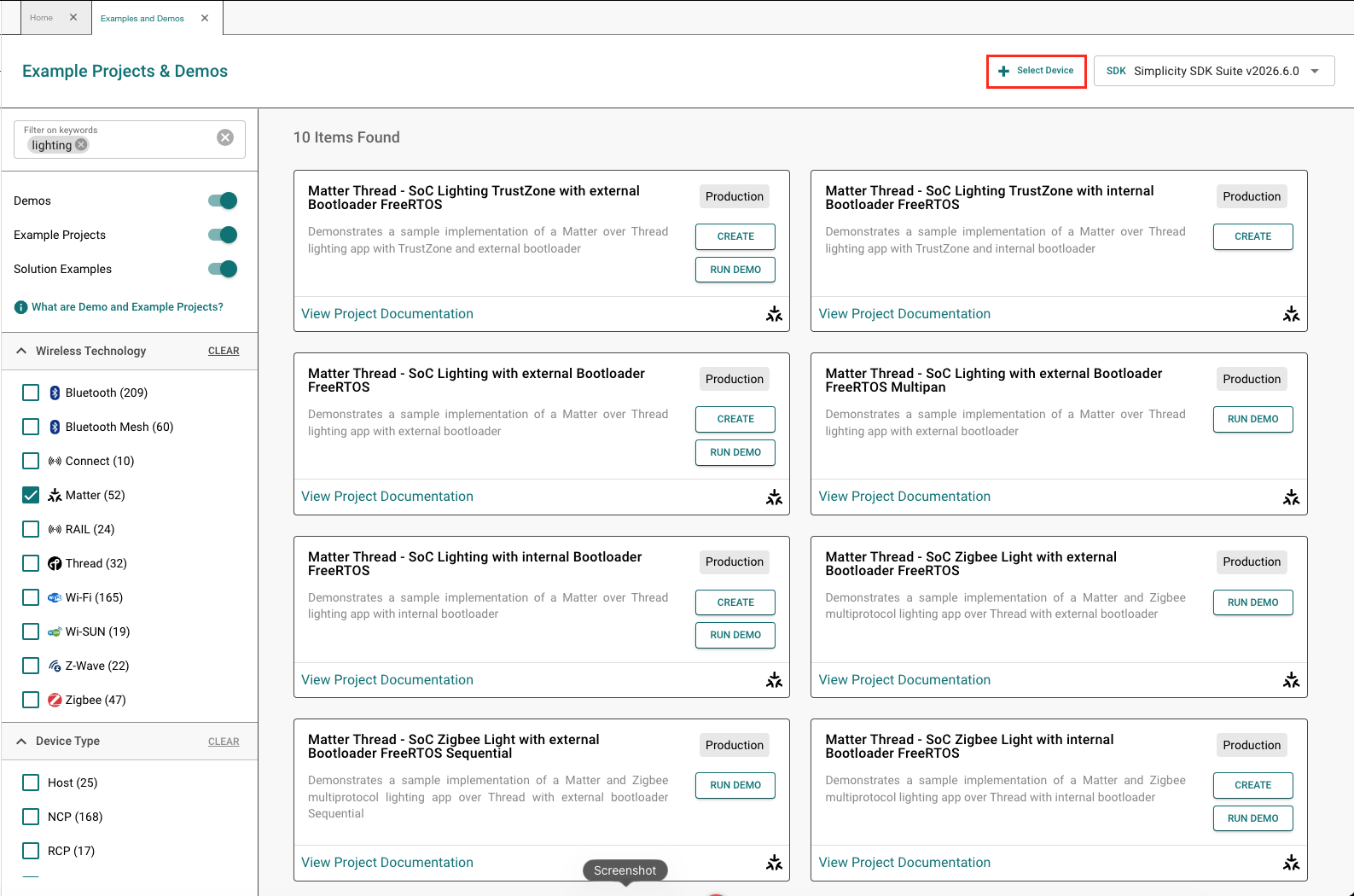
Task: View documentation for Zigbee Light external FreeRTOS
Action: coord(904,680)
